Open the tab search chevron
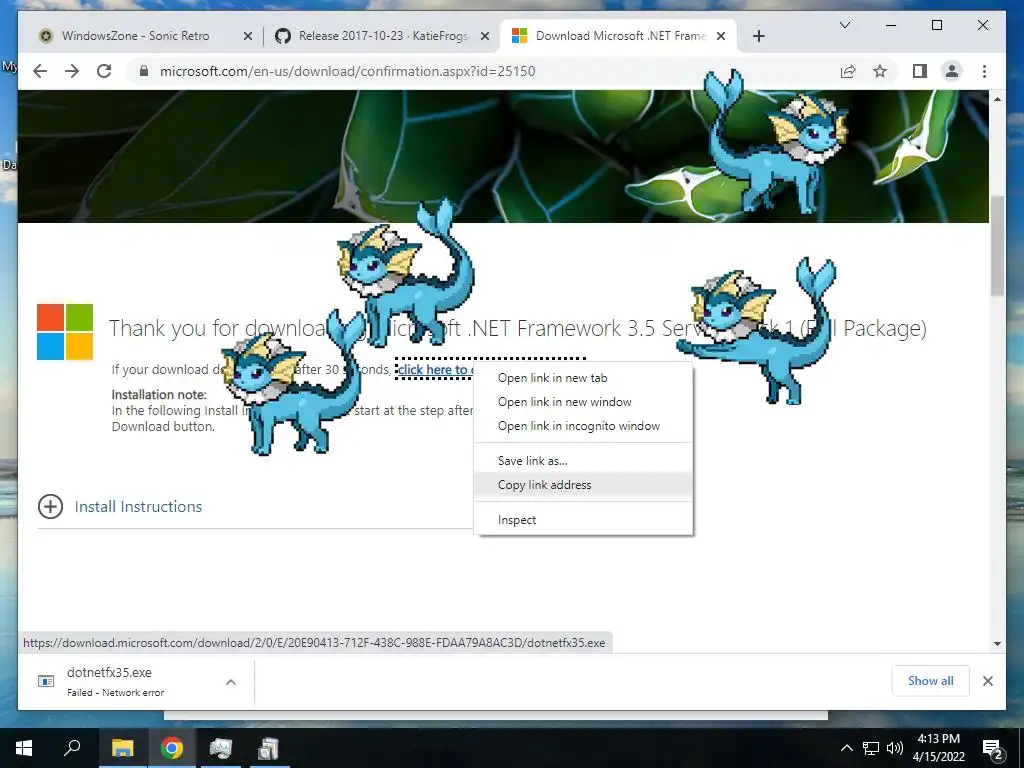 coord(844,25)
